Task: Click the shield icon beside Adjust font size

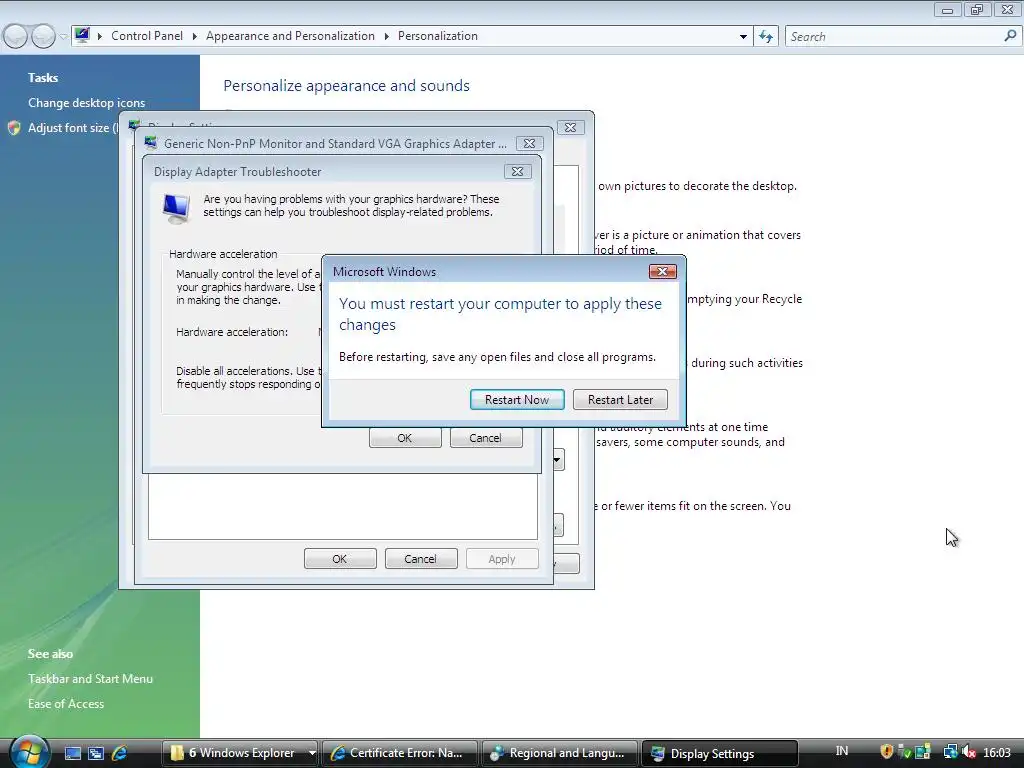Action: [14, 128]
